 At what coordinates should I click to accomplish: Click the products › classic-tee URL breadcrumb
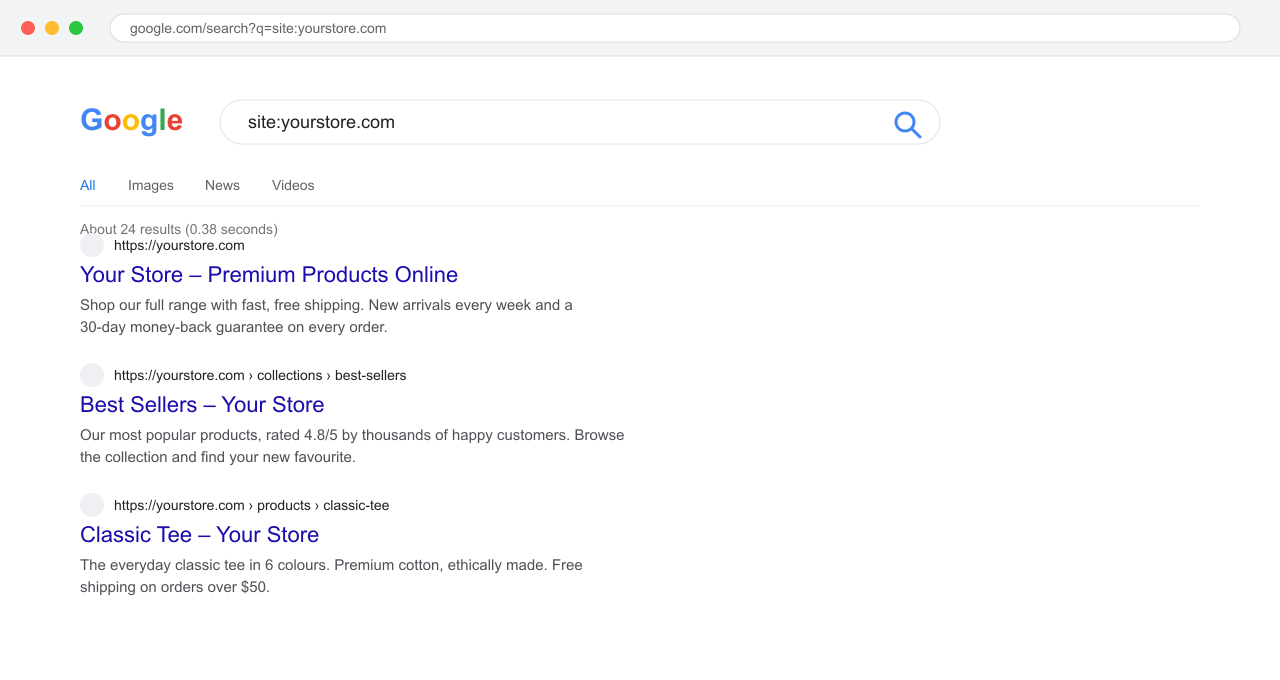(252, 505)
